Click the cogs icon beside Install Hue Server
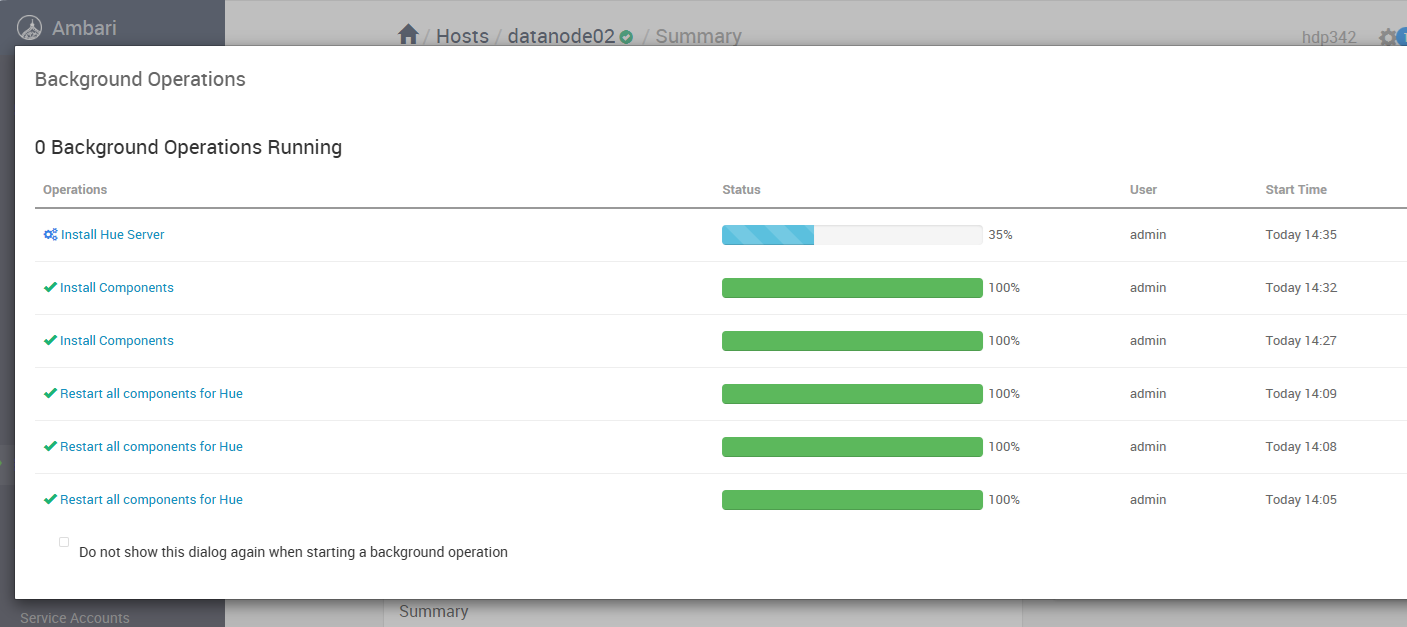 pos(50,235)
